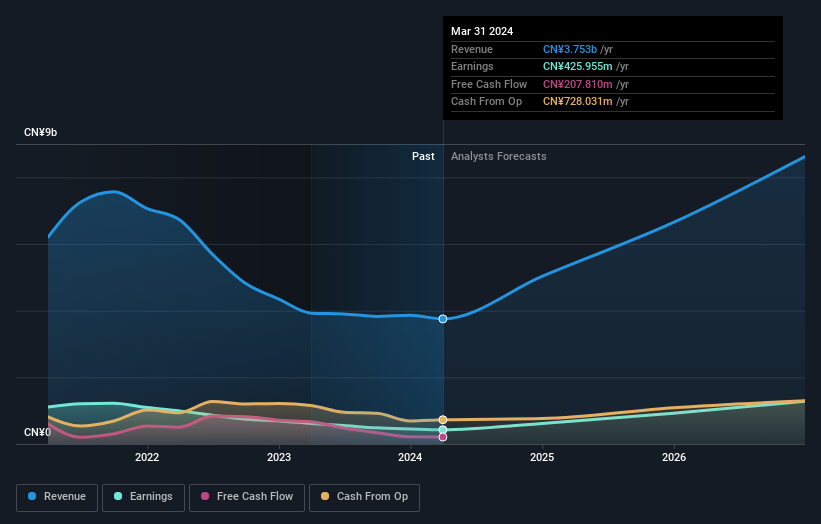Click the CN¥728.031m cash from op value
The width and height of the screenshot is (821, 524).
[578, 102]
